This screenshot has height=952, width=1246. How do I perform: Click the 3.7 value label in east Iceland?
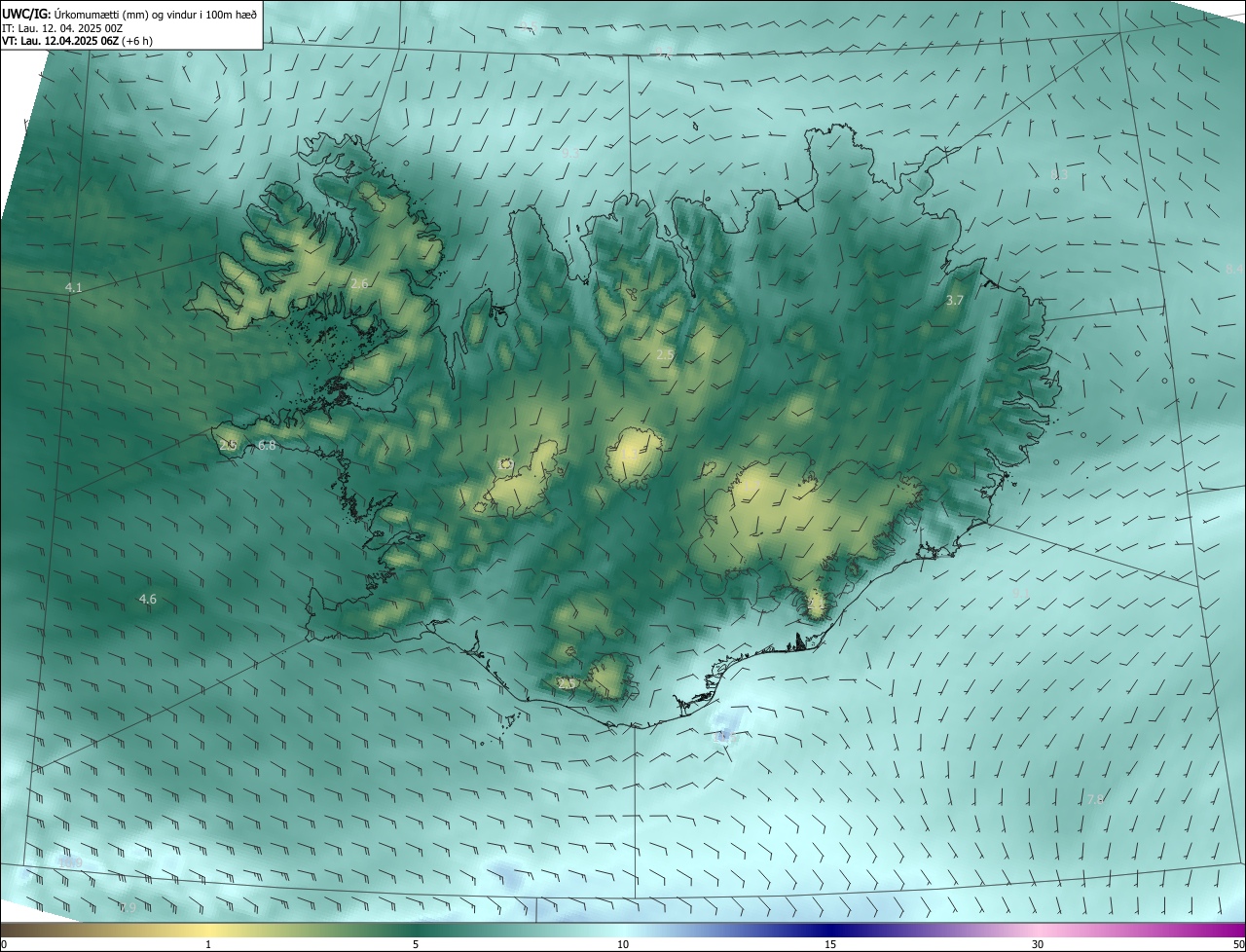pos(954,301)
